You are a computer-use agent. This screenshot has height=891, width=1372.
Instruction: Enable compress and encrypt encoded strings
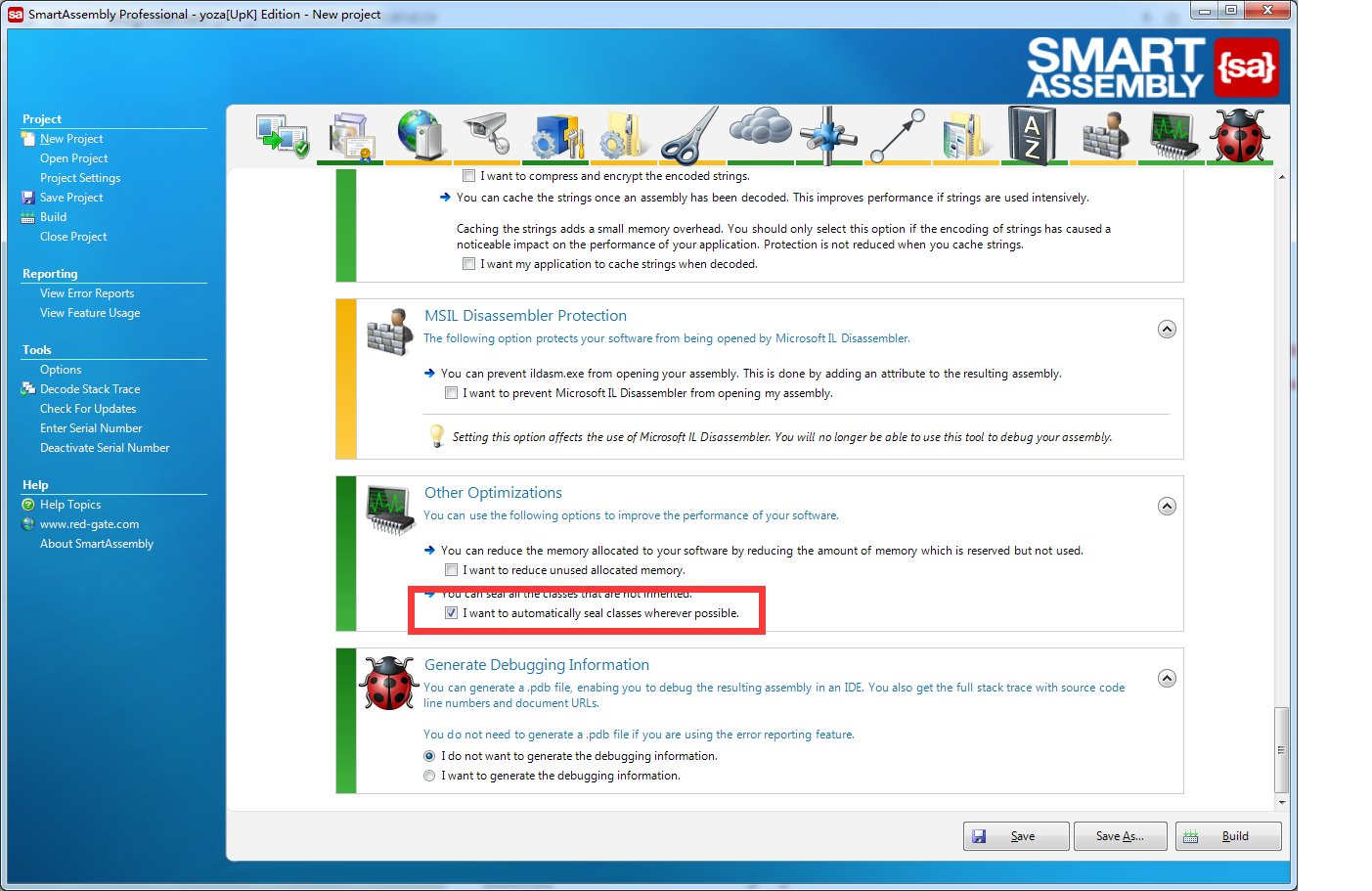468,176
